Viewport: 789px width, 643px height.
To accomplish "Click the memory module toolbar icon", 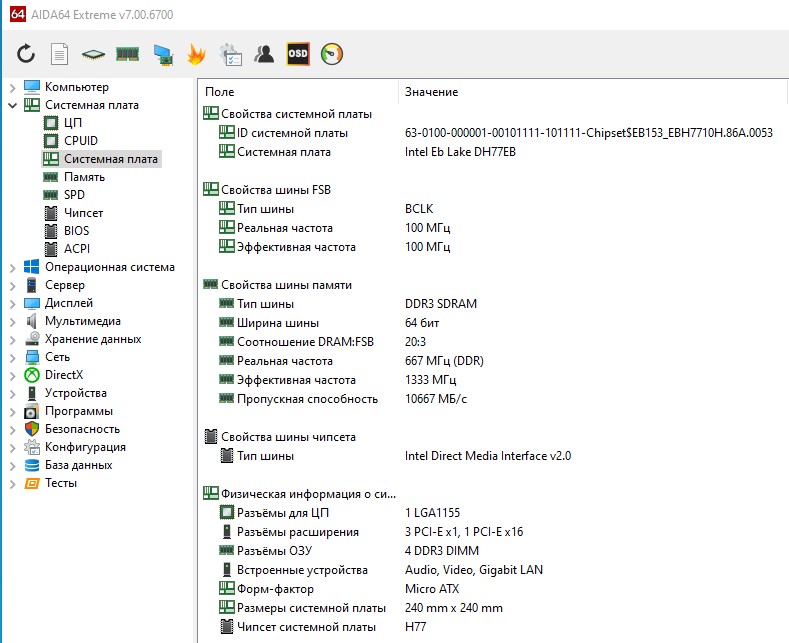I will (127, 54).
